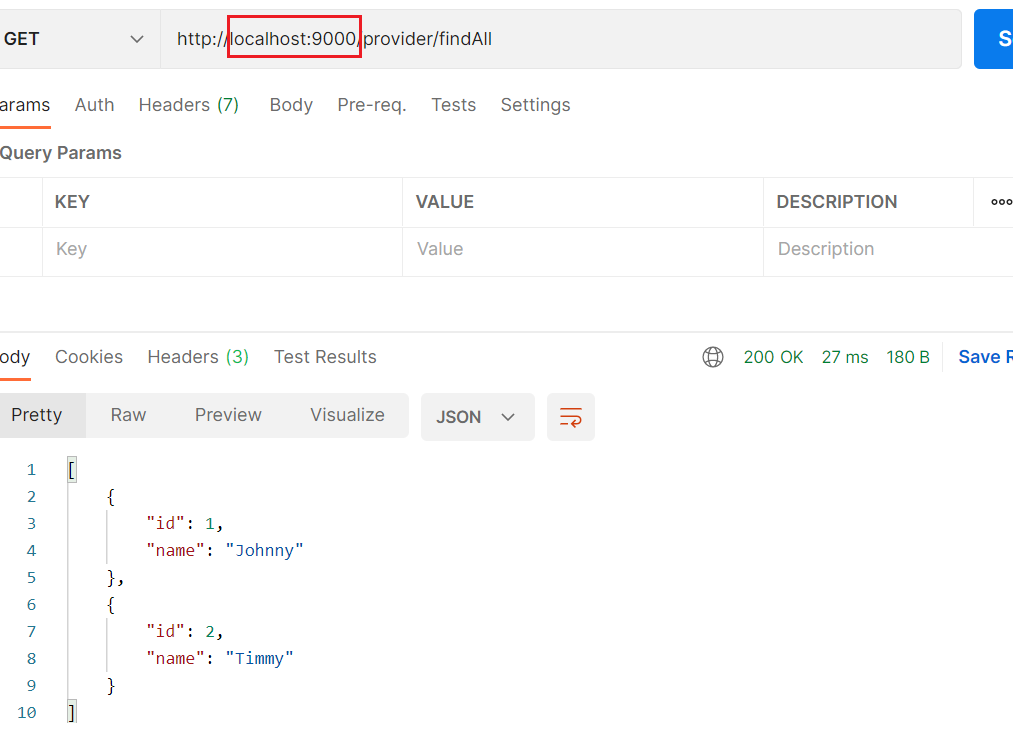Image resolution: width=1013 pixels, height=730 pixels.
Task: Click the Save Response link
Action: pyautogui.click(x=985, y=357)
